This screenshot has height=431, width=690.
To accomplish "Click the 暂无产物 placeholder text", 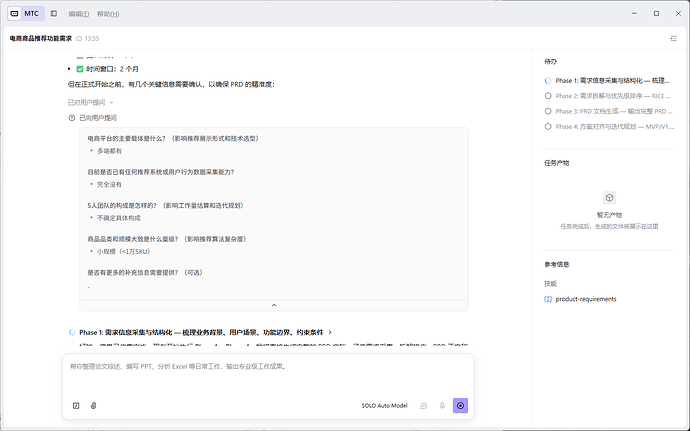I will [x=609, y=215].
